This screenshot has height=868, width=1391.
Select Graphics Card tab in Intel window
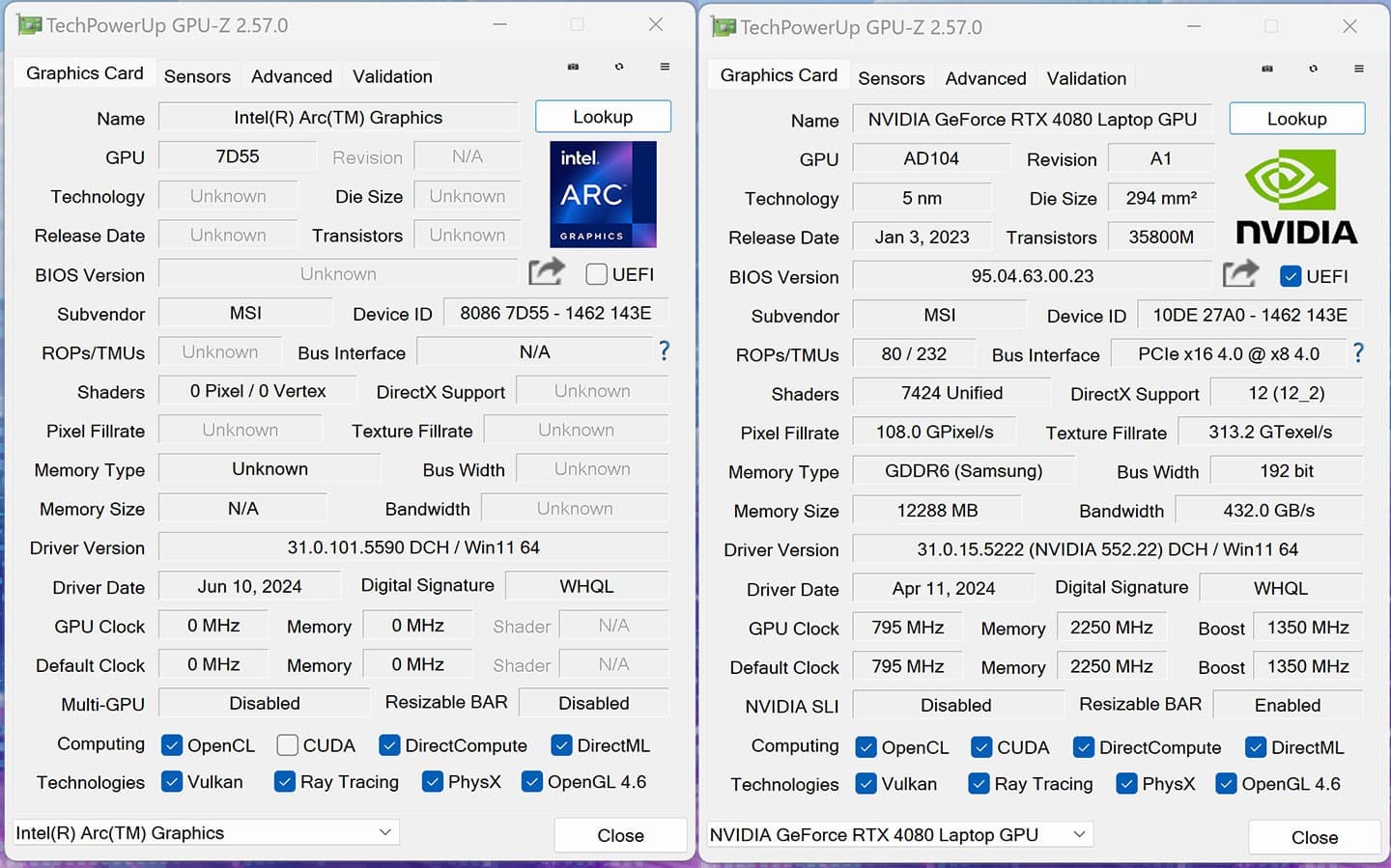tap(84, 73)
